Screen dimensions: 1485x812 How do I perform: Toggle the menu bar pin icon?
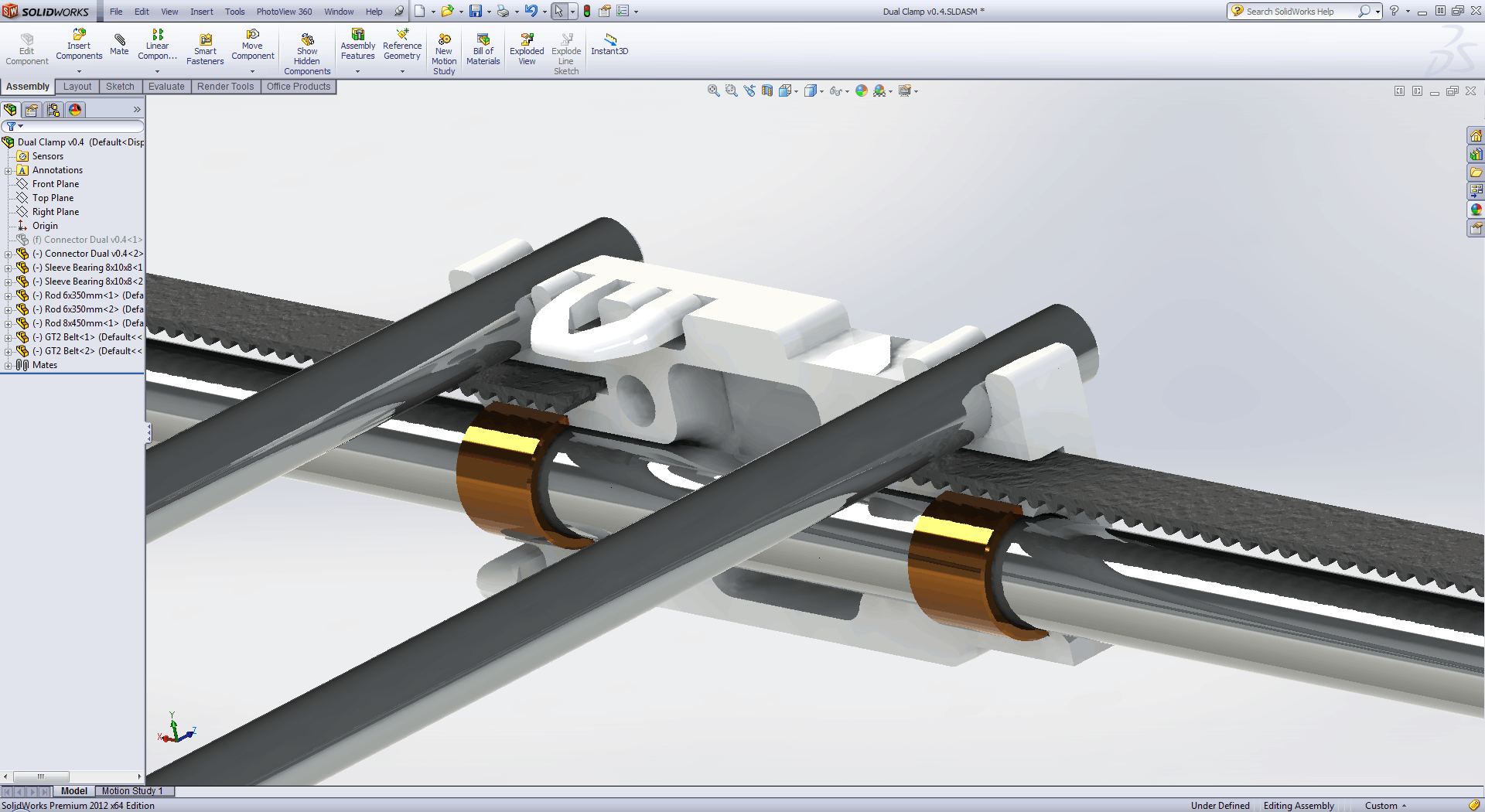(399, 11)
